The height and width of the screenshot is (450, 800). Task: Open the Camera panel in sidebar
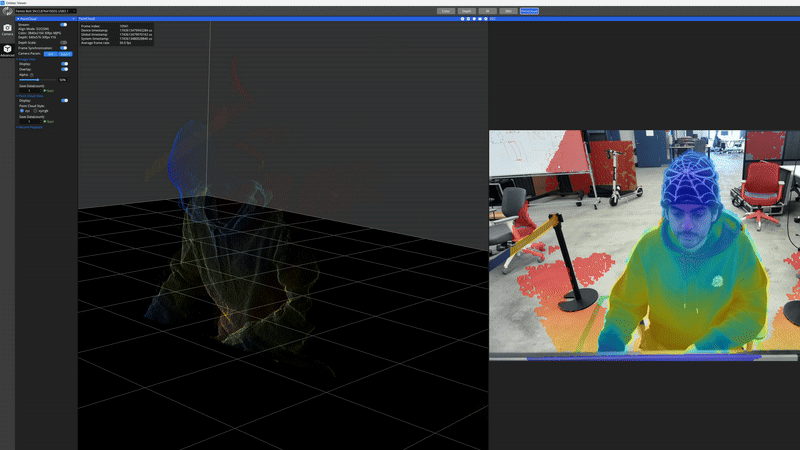[7, 30]
